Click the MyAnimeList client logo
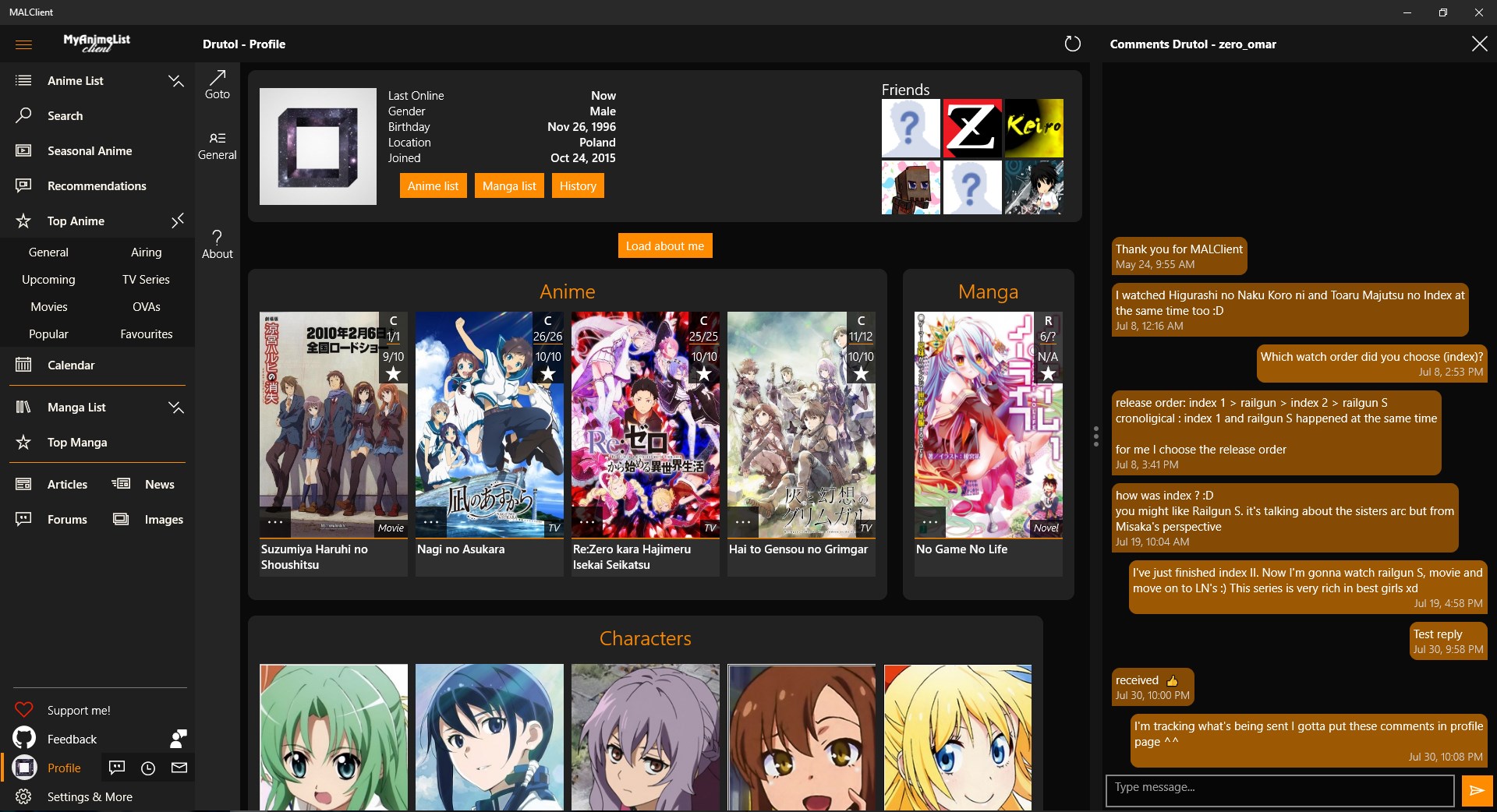 (x=97, y=43)
